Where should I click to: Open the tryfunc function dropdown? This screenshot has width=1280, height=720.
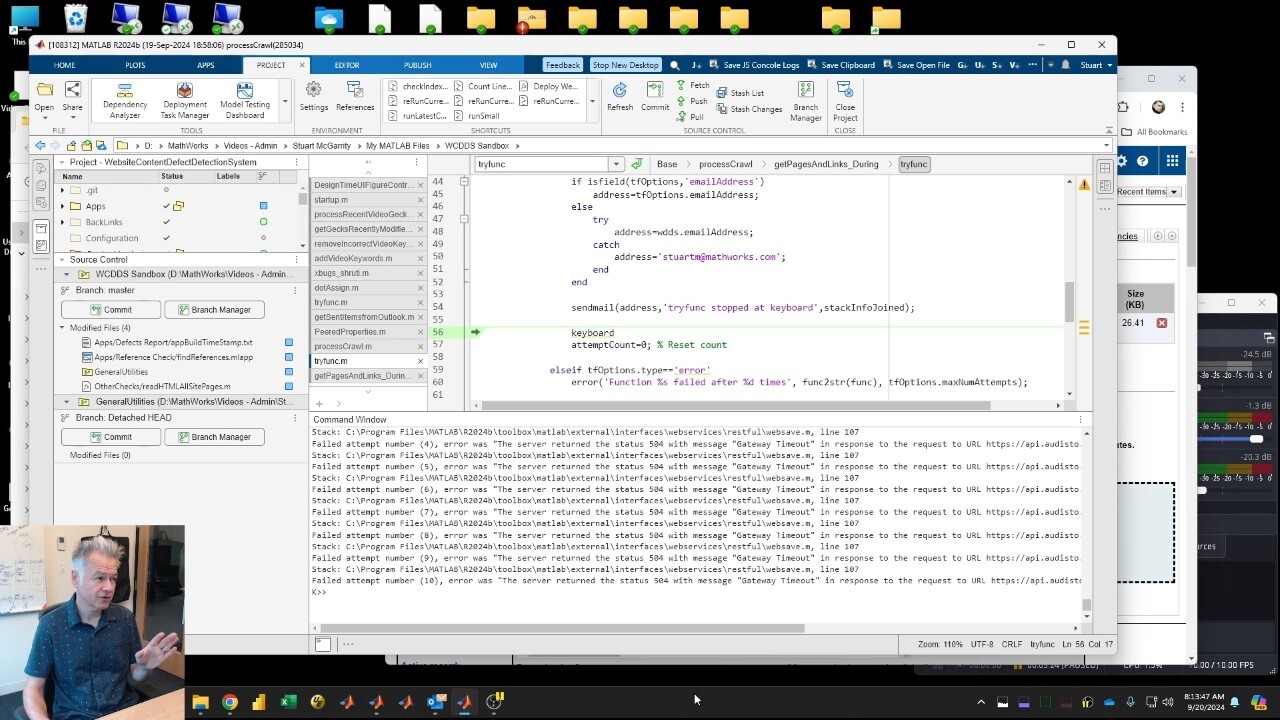pos(616,164)
